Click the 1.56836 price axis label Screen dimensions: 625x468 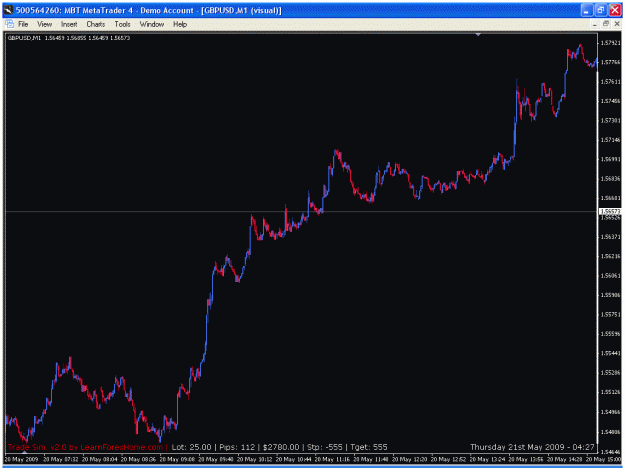tap(611, 179)
